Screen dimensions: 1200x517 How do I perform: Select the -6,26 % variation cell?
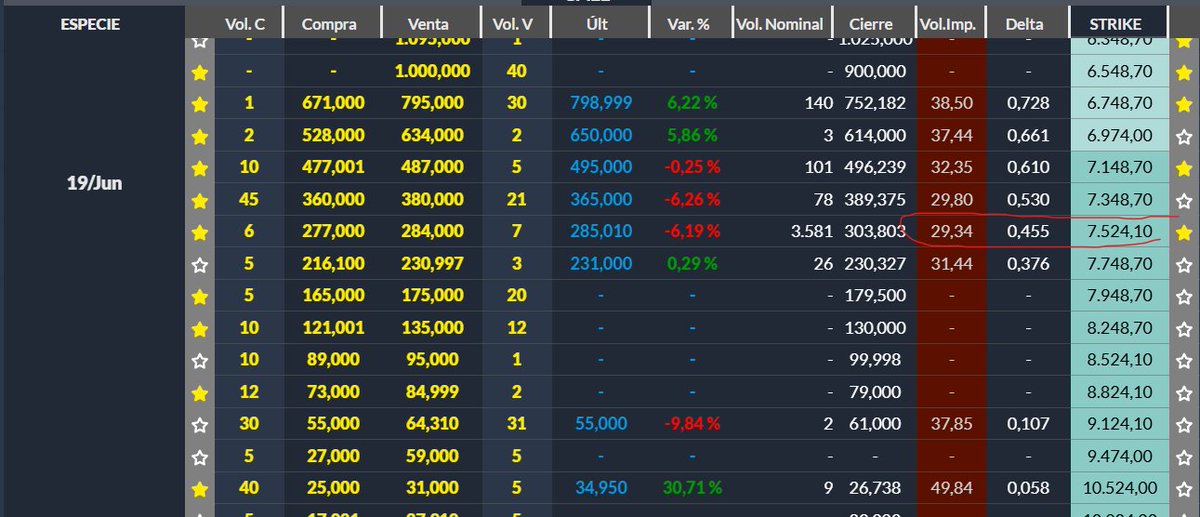click(x=690, y=200)
